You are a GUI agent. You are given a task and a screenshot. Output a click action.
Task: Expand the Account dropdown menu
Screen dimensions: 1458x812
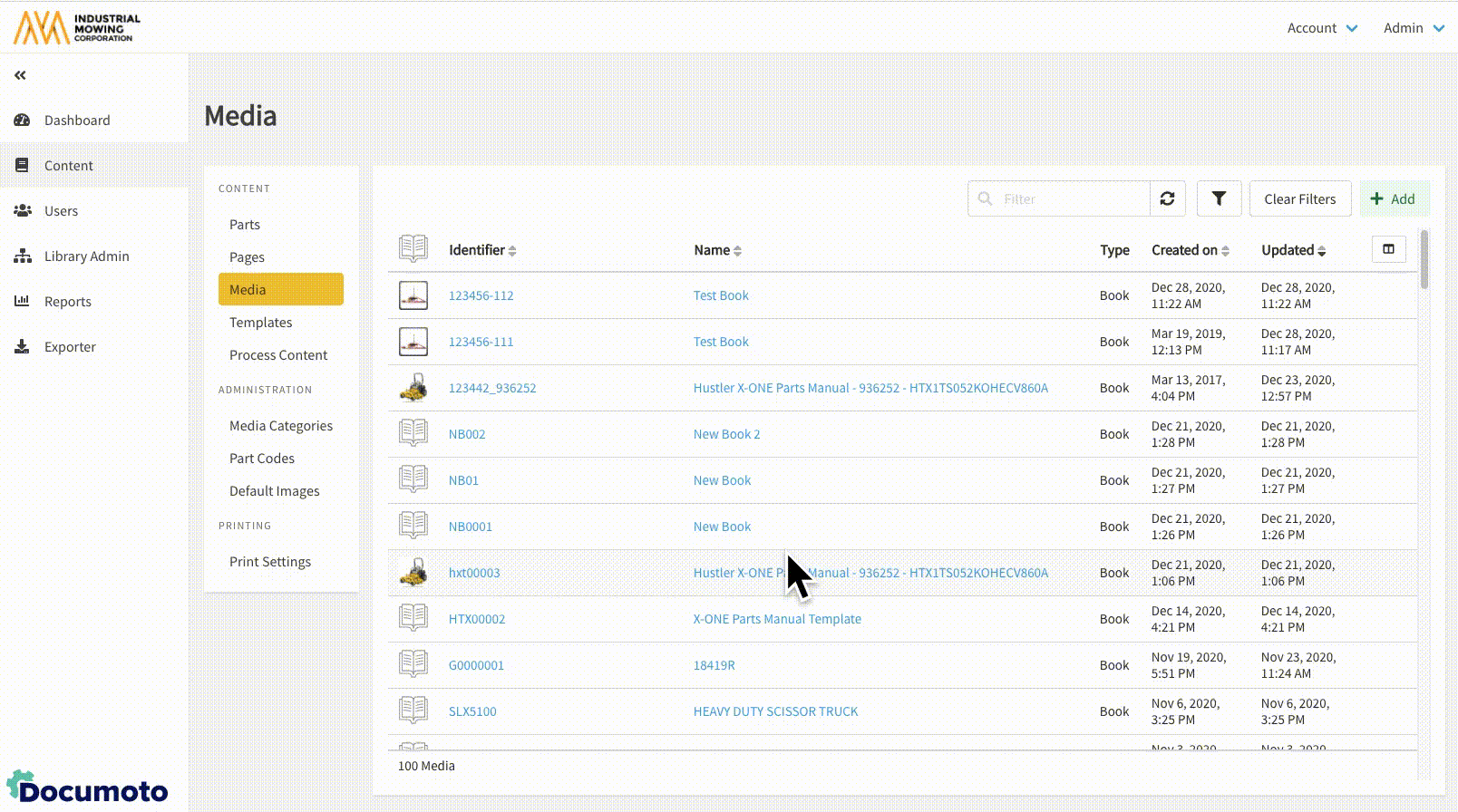click(1322, 28)
